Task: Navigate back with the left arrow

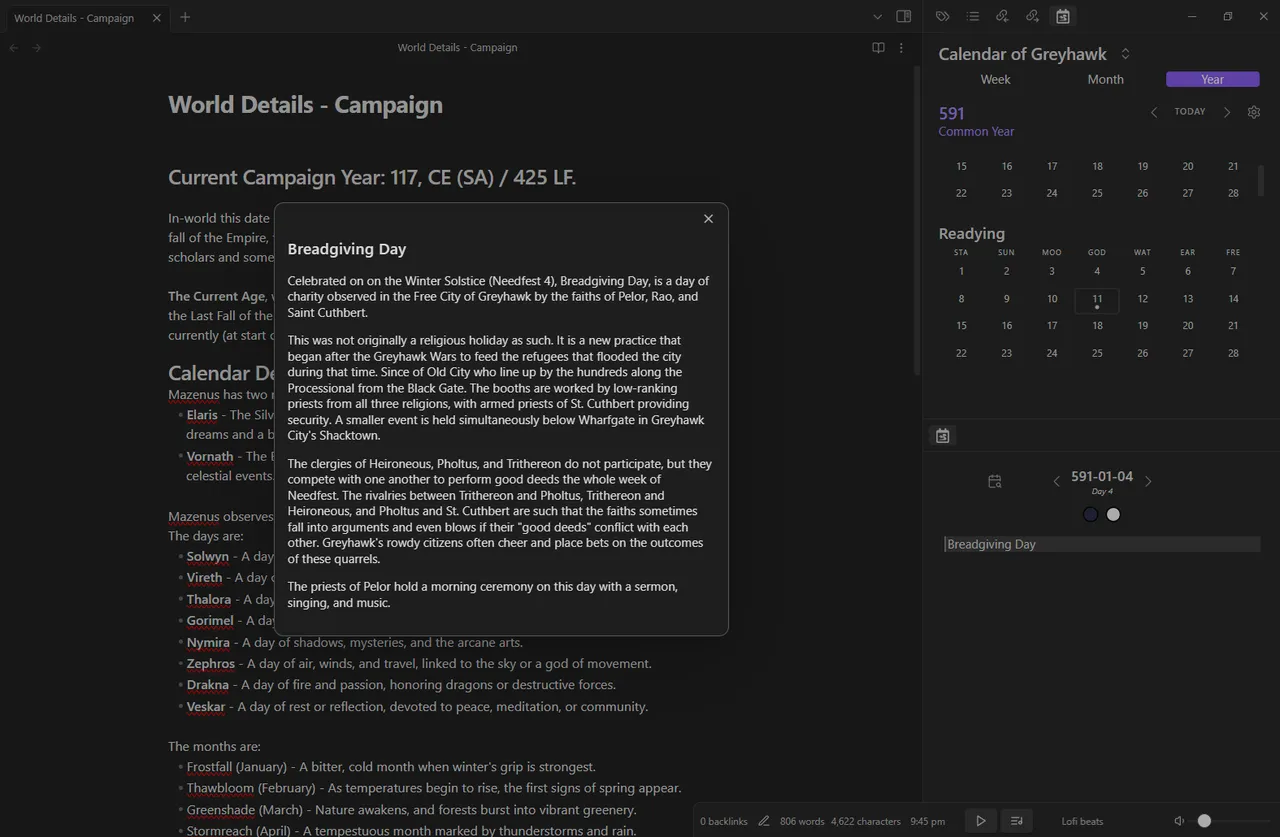Action: point(14,48)
